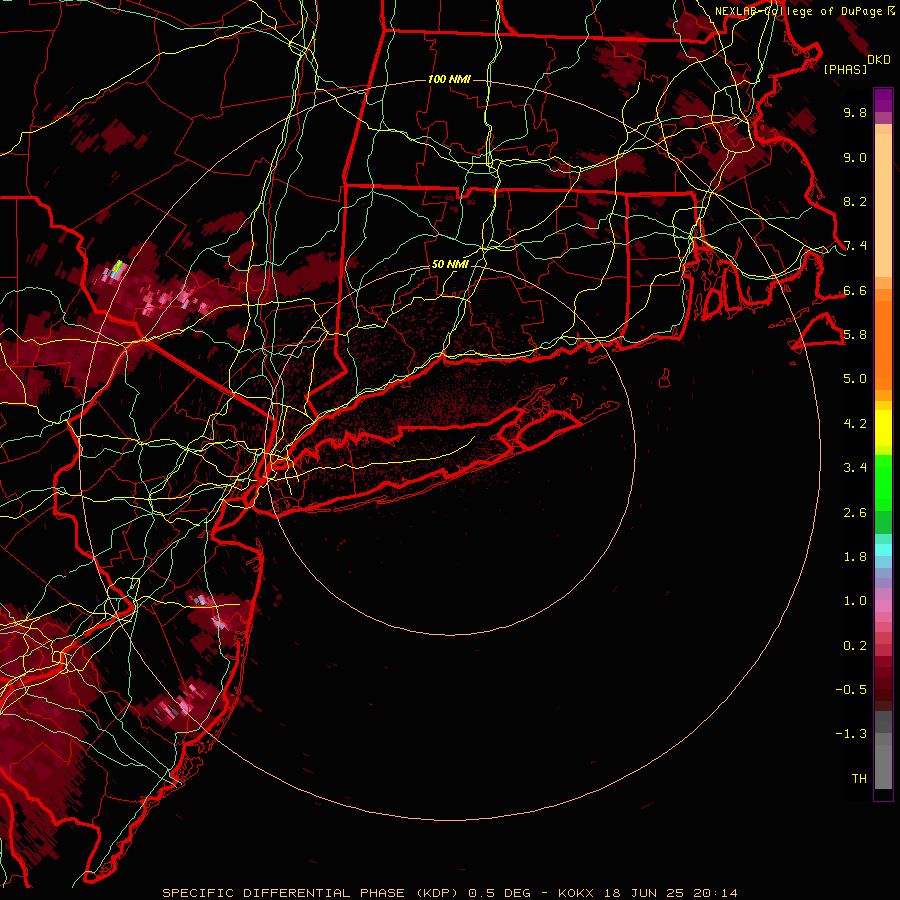Click the 100 NMI range ring label
The height and width of the screenshot is (900, 900).
449,79
